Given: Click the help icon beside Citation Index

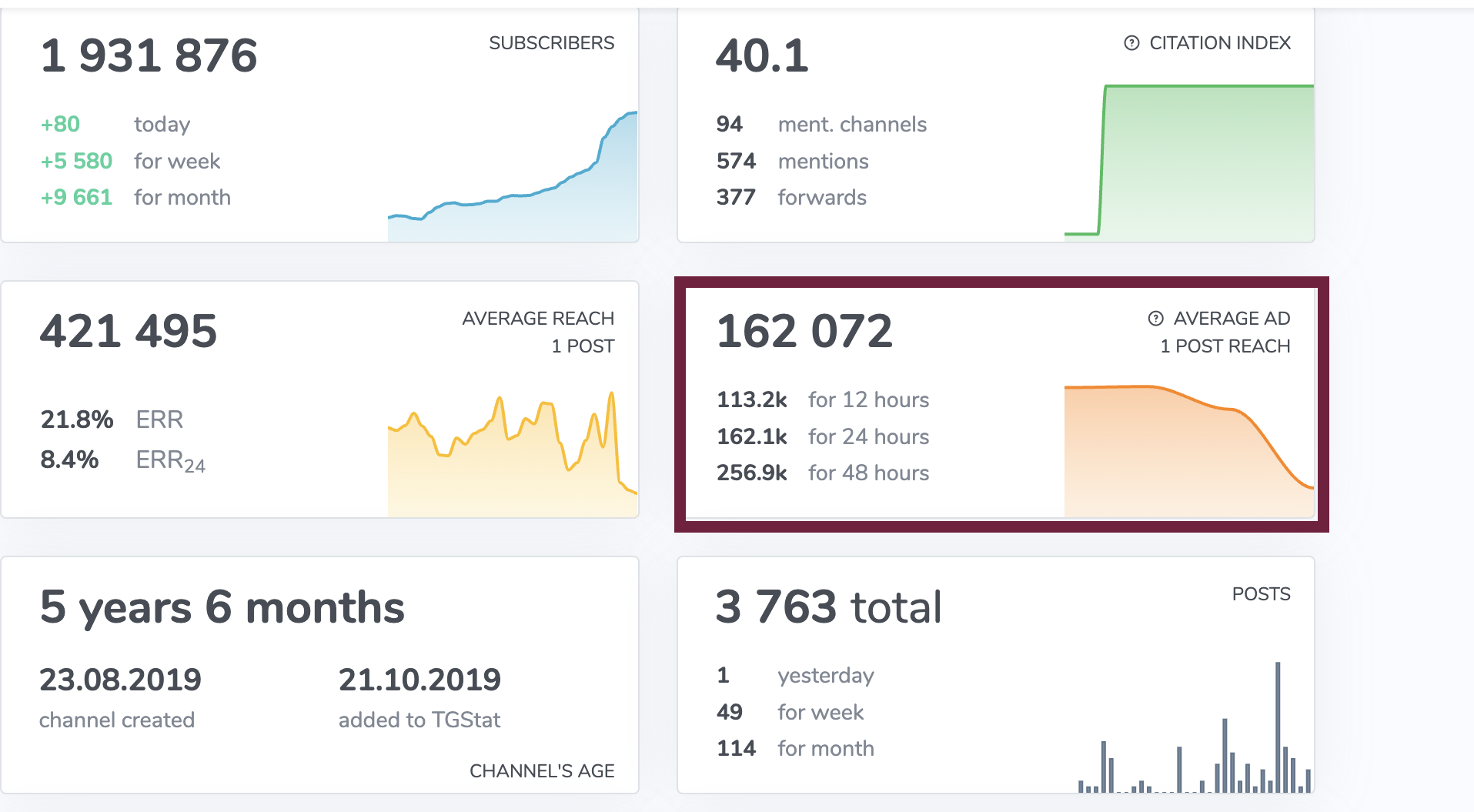Looking at the screenshot, I should tap(1131, 43).
